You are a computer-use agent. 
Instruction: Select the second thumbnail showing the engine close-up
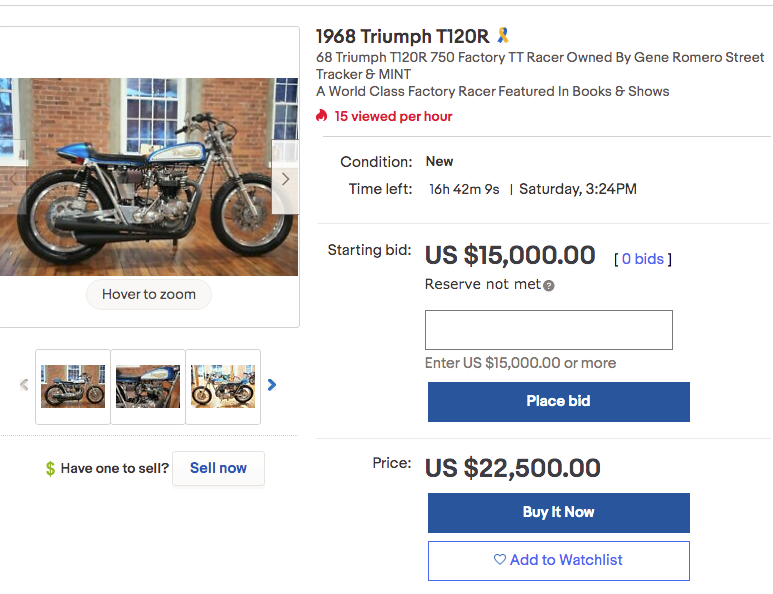coord(148,386)
